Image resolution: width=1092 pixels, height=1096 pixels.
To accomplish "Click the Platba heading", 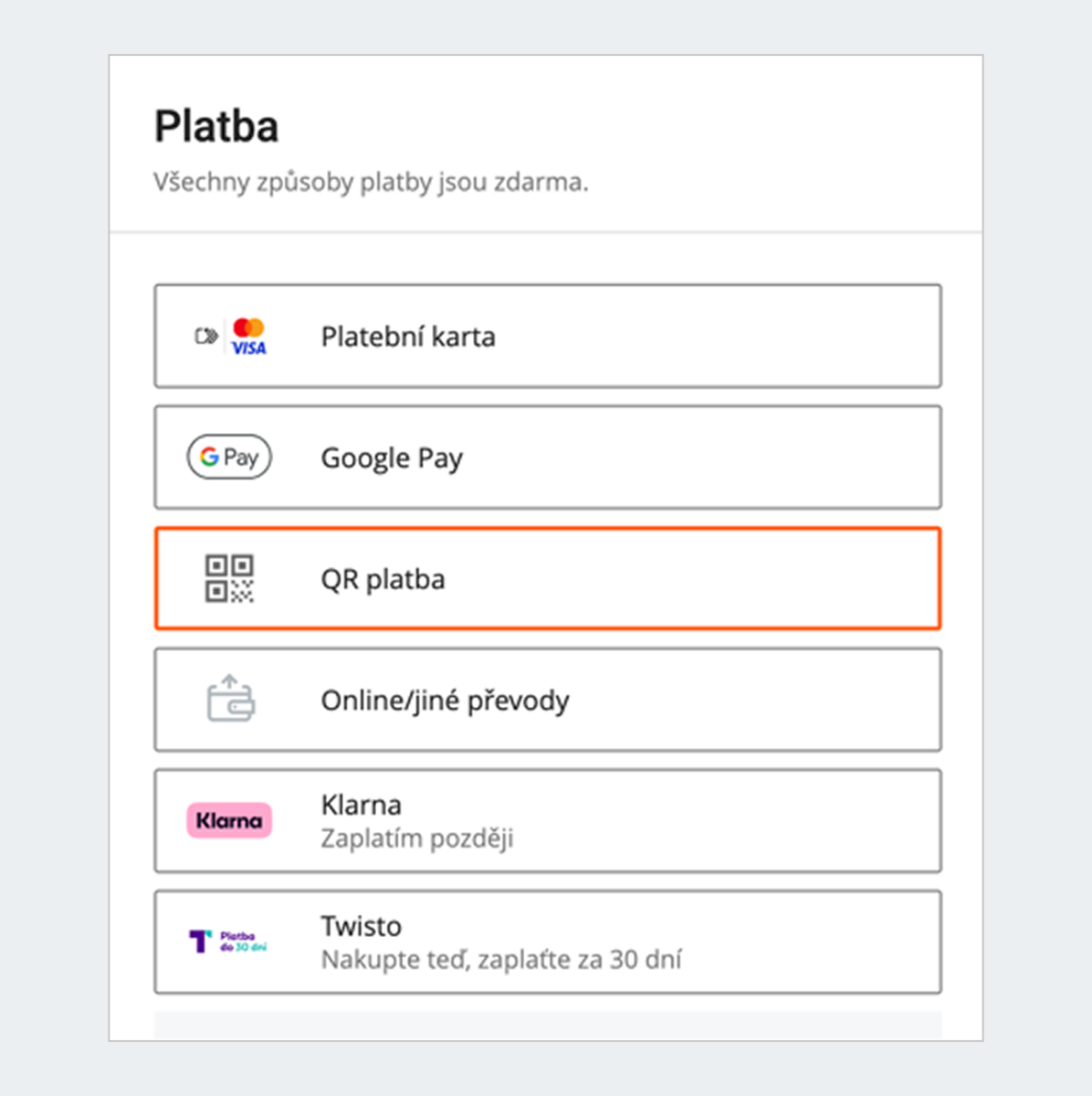I will click(217, 126).
